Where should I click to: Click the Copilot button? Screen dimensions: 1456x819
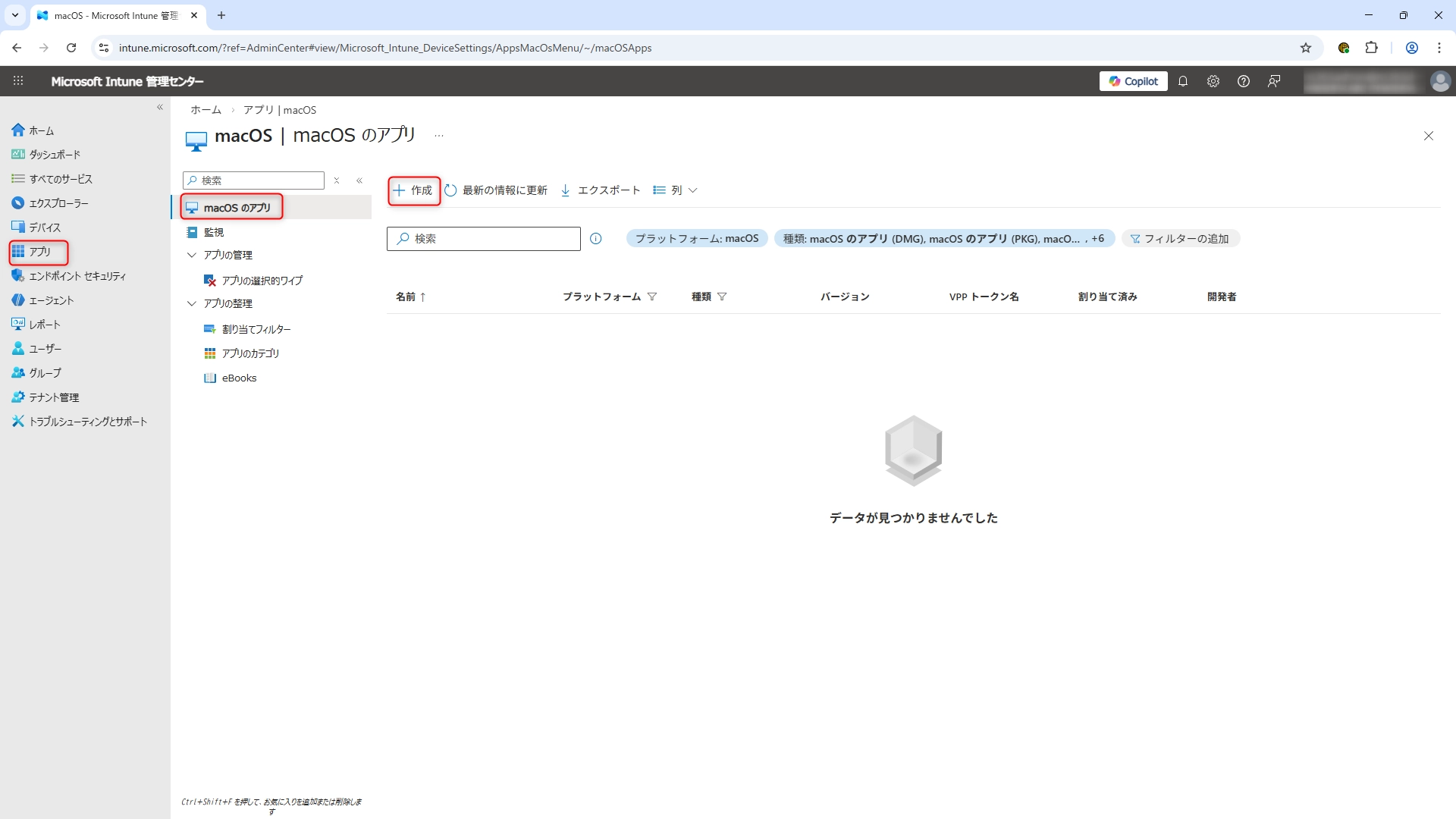[x=1133, y=81]
